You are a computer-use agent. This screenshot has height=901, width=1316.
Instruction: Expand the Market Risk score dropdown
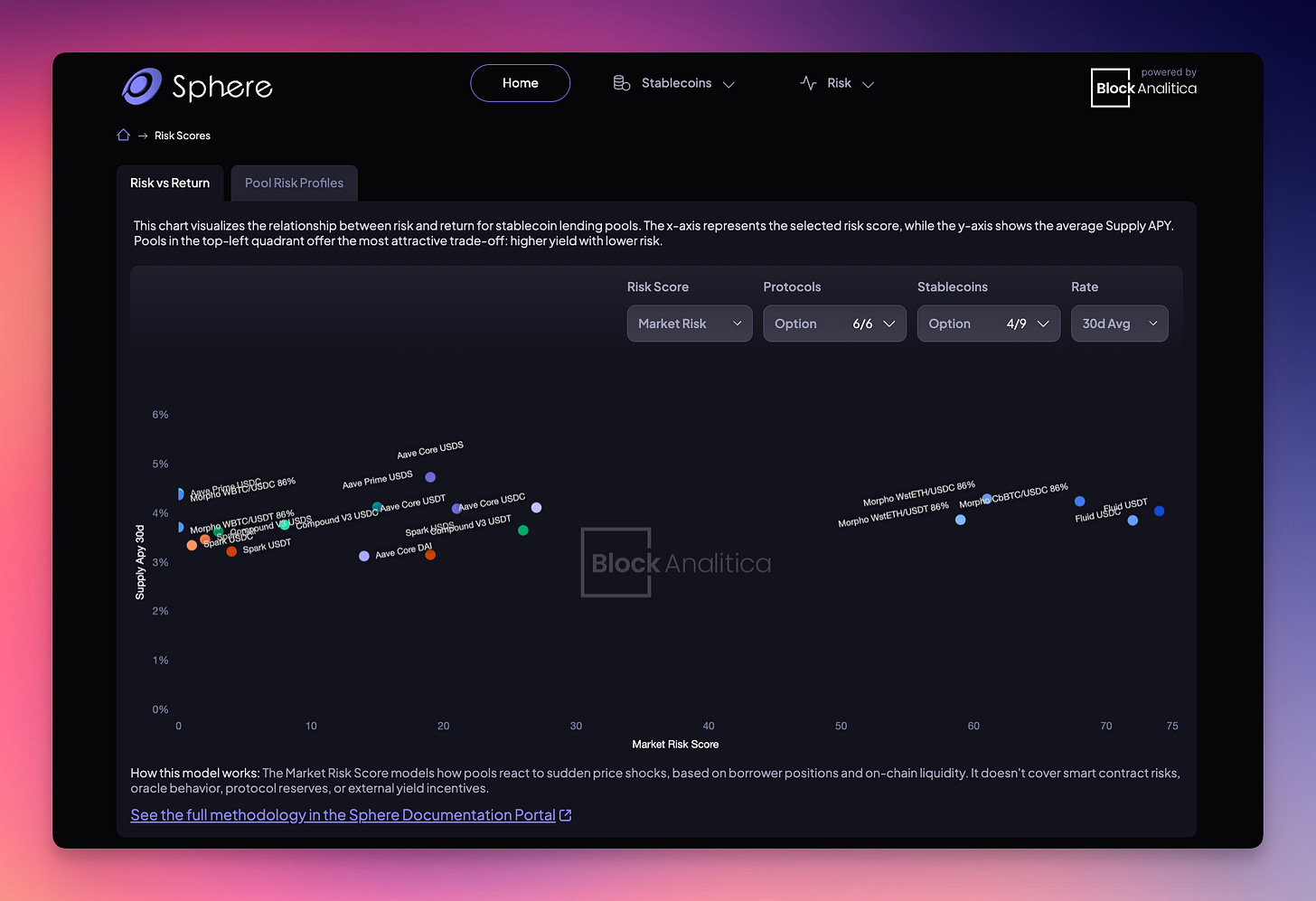click(690, 324)
